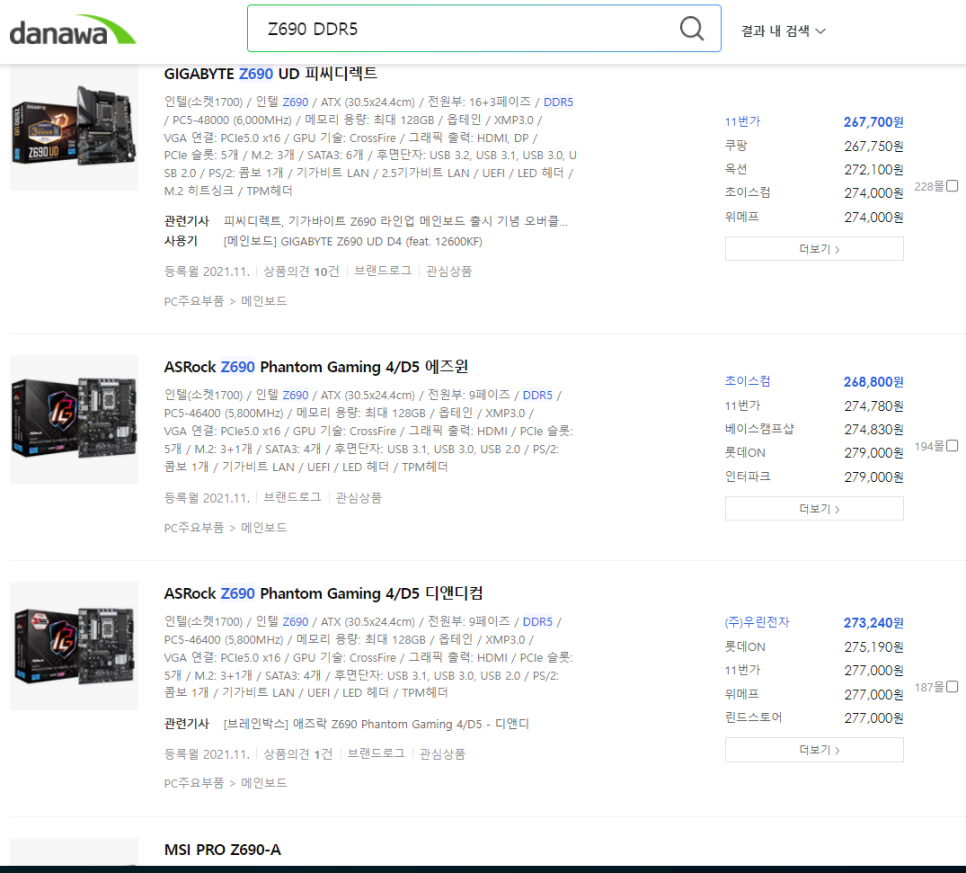Viewport: 966px width, 873px height.
Task: Expand 더보기 under 디앤디컴 price list
Action: pyautogui.click(x=814, y=750)
